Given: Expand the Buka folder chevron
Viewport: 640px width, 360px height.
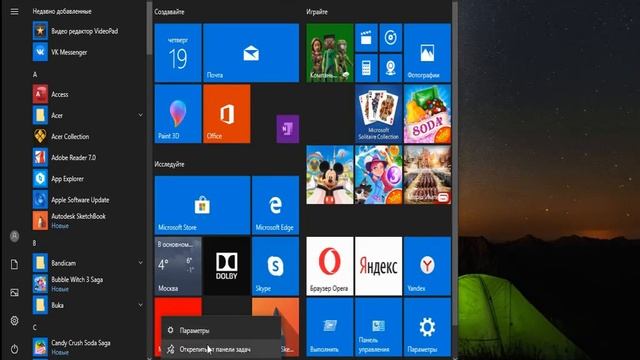Looking at the screenshot, I should [140, 305].
